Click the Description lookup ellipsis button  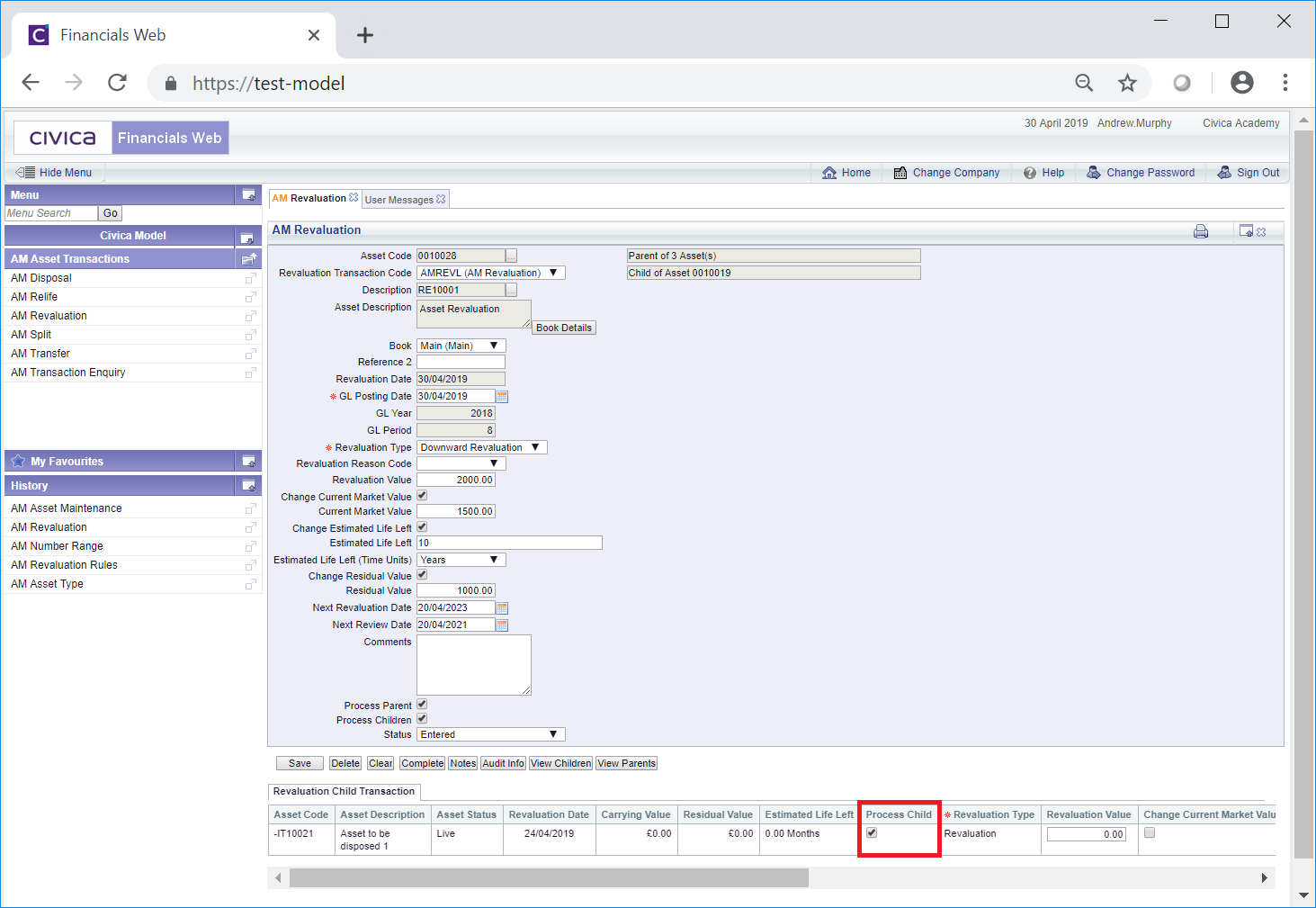(512, 291)
